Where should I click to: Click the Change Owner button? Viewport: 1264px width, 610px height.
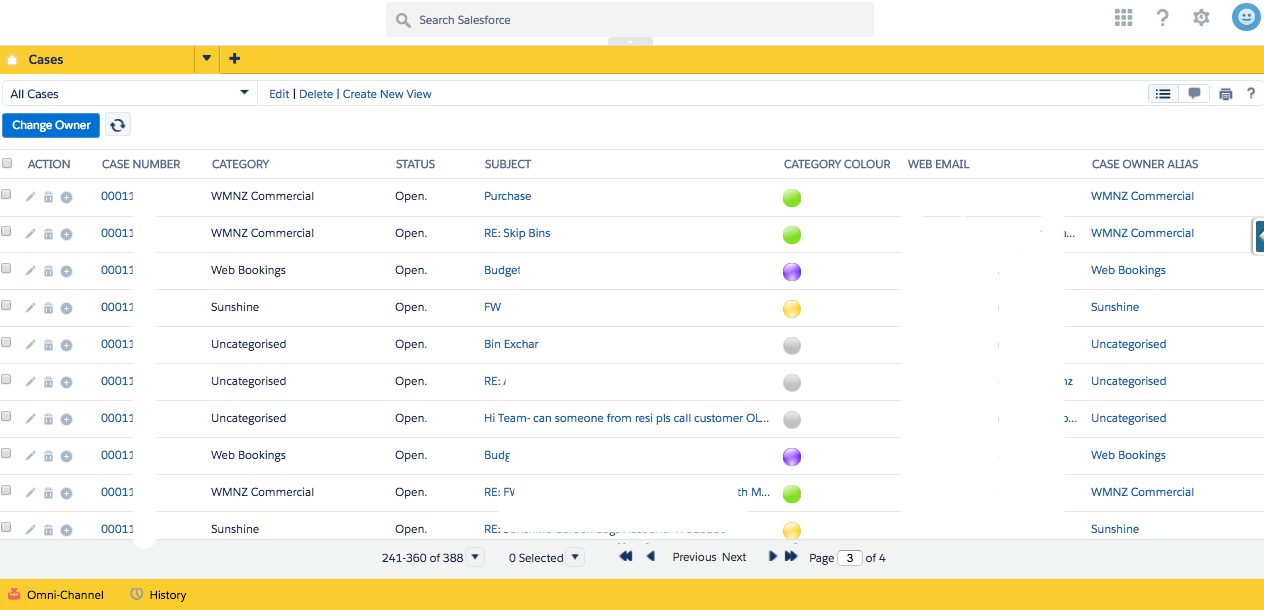pos(51,125)
